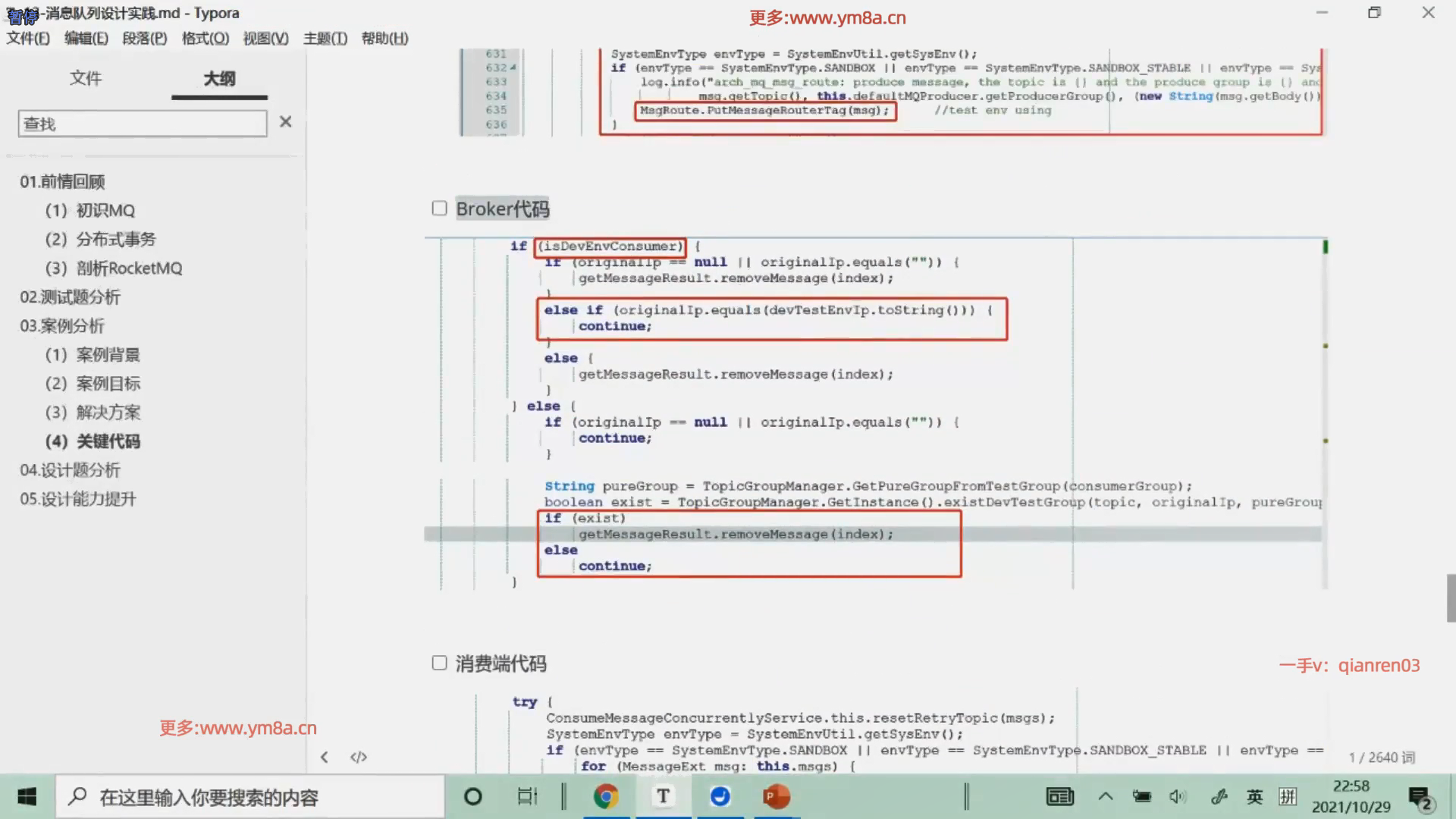Click the document vertical scrollbar thumb
1456x819 pixels.
pyautogui.click(x=1450, y=598)
